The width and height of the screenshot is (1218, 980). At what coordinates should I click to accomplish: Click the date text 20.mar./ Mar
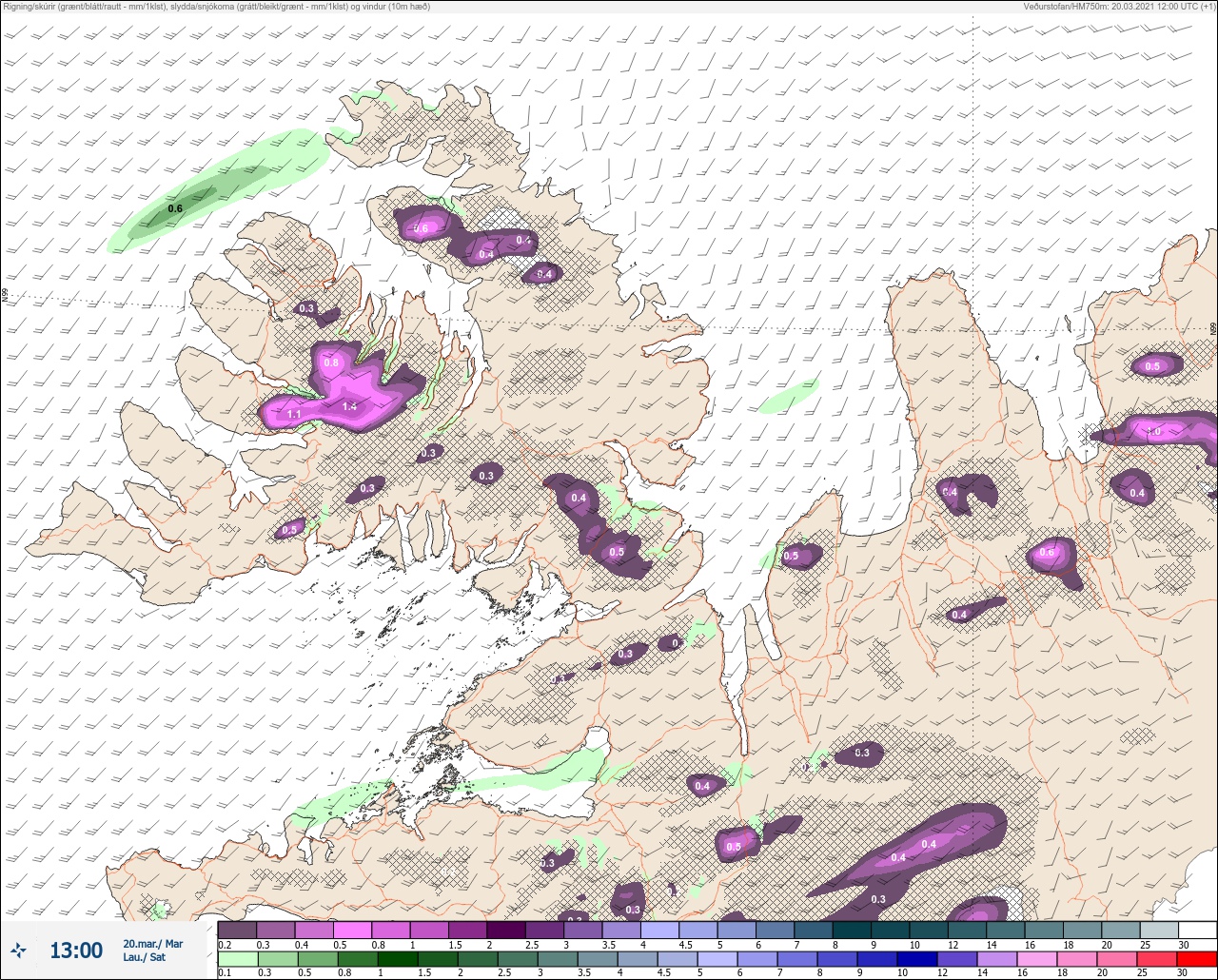pyautogui.click(x=153, y=944)
